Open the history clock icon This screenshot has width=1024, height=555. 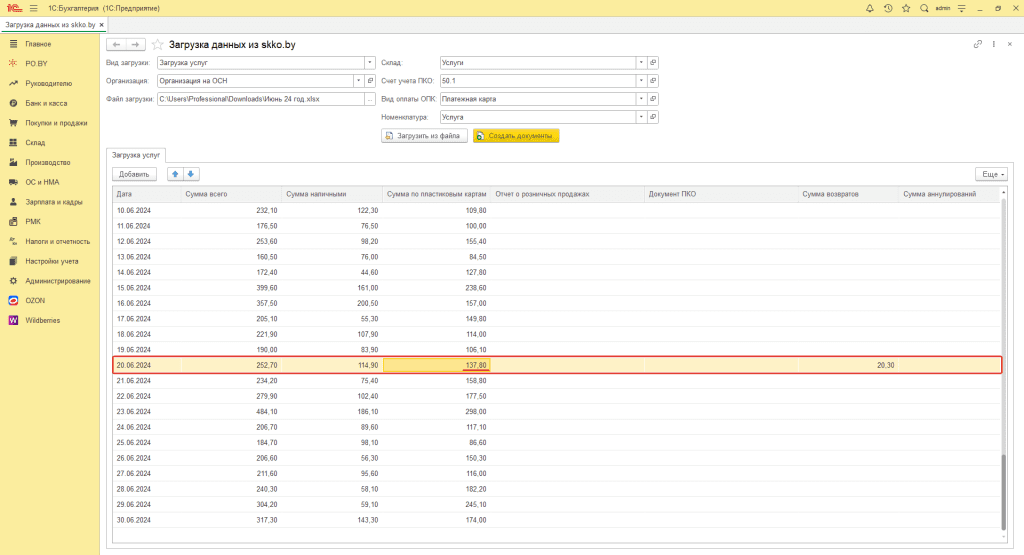point(888,8)
